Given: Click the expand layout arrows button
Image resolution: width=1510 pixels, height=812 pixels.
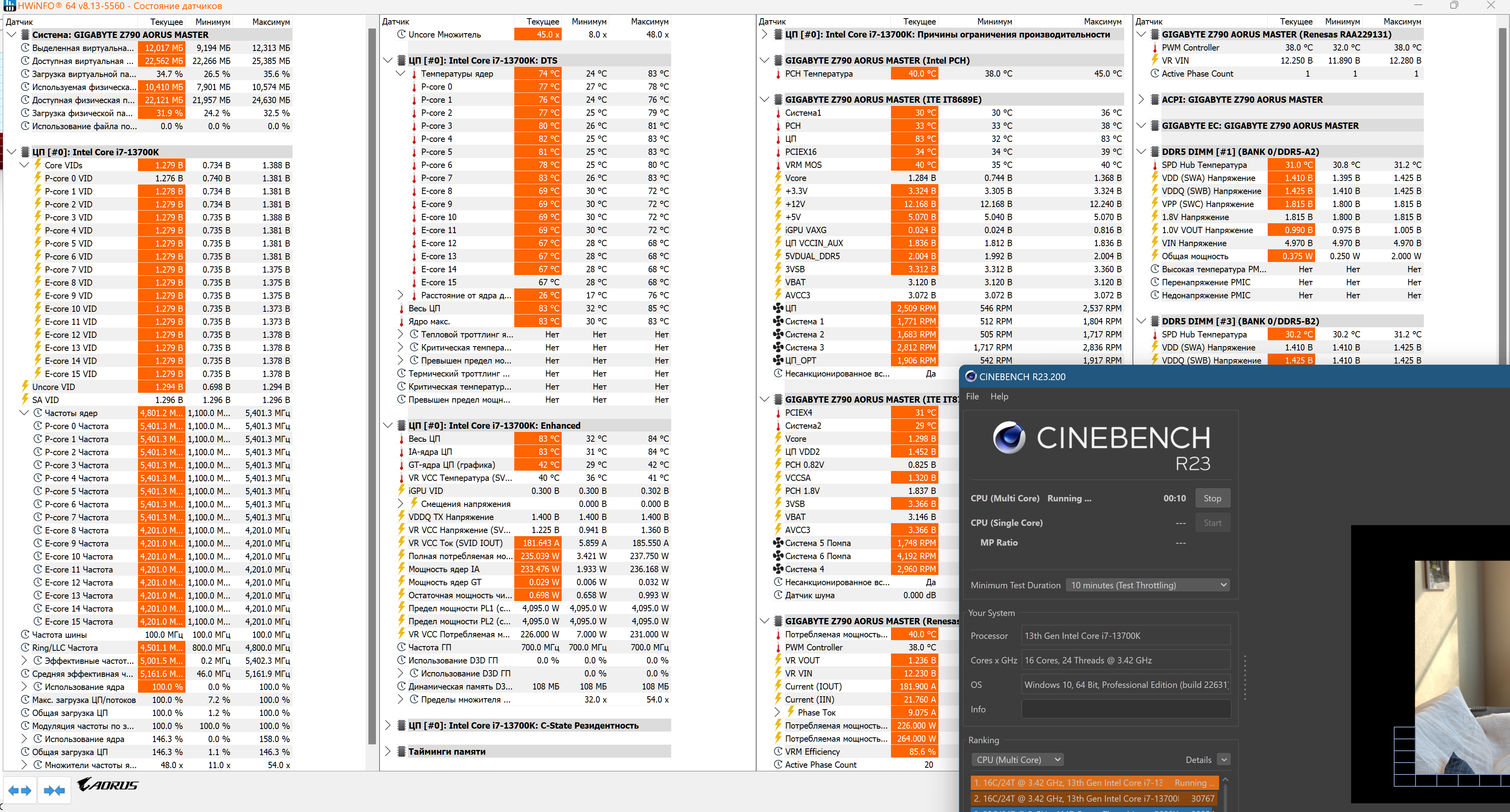Looking at the screenshot, I should pos(19,790).
